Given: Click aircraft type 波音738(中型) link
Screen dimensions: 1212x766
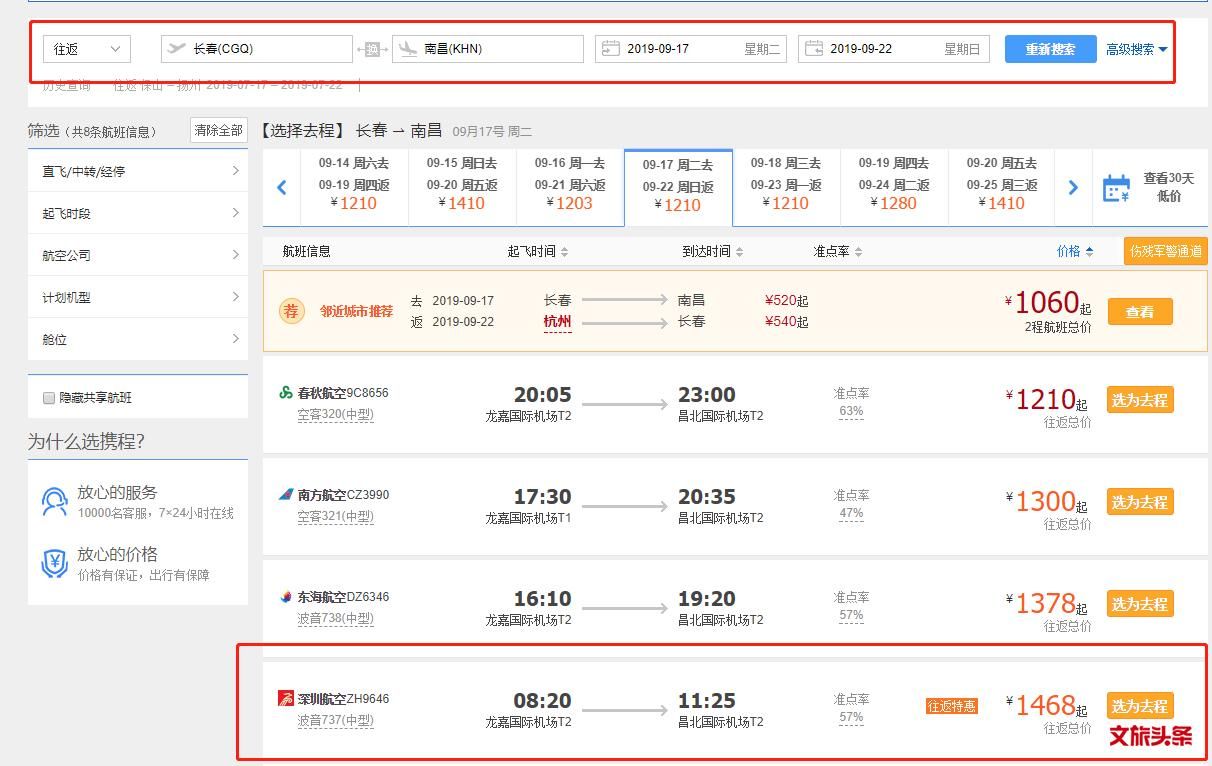Looking at the screenshot, I should pos(335,618).
